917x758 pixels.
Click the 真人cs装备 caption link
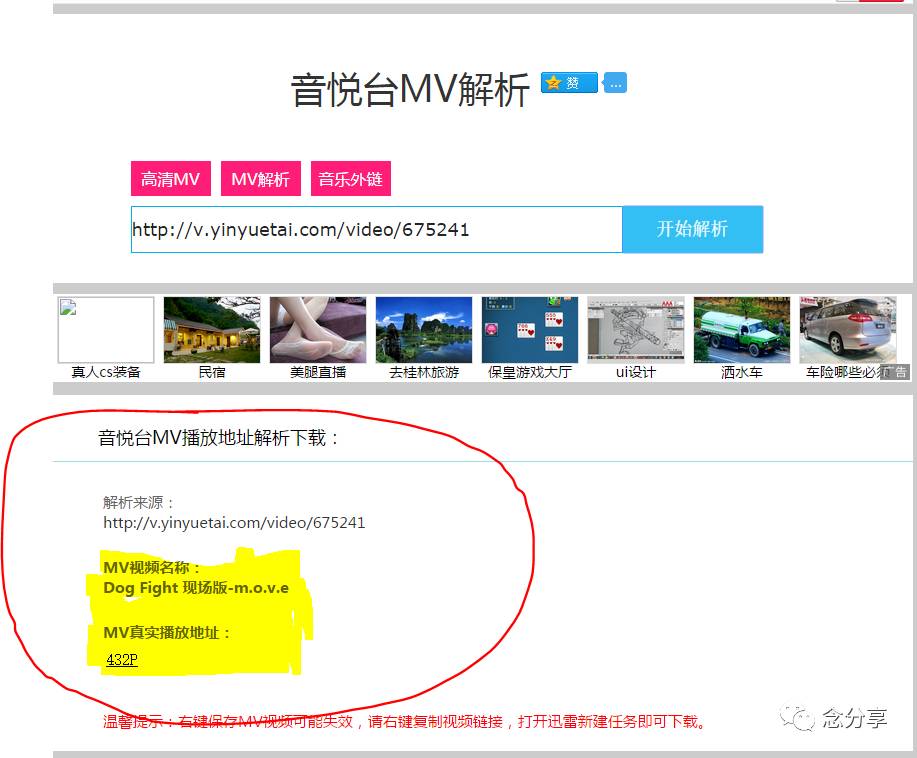click(106, 372)
